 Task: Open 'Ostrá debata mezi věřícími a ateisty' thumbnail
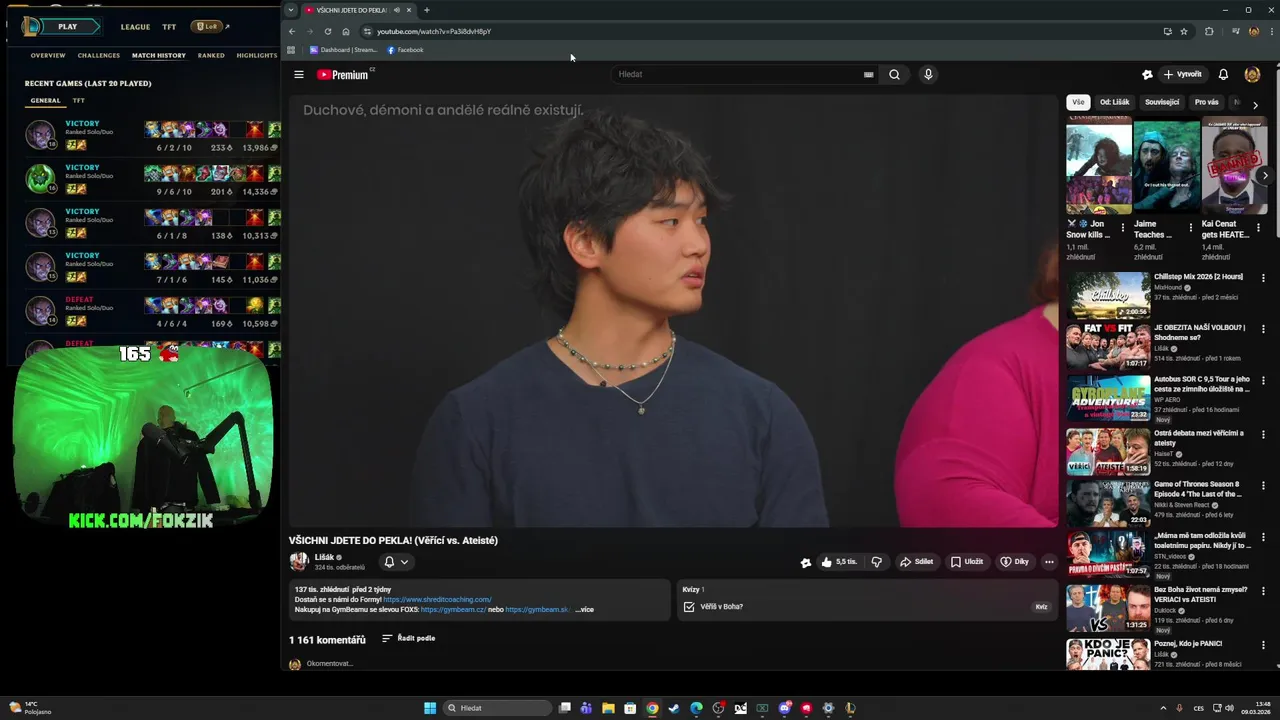pyautogui.click(x=1108, y=452)
